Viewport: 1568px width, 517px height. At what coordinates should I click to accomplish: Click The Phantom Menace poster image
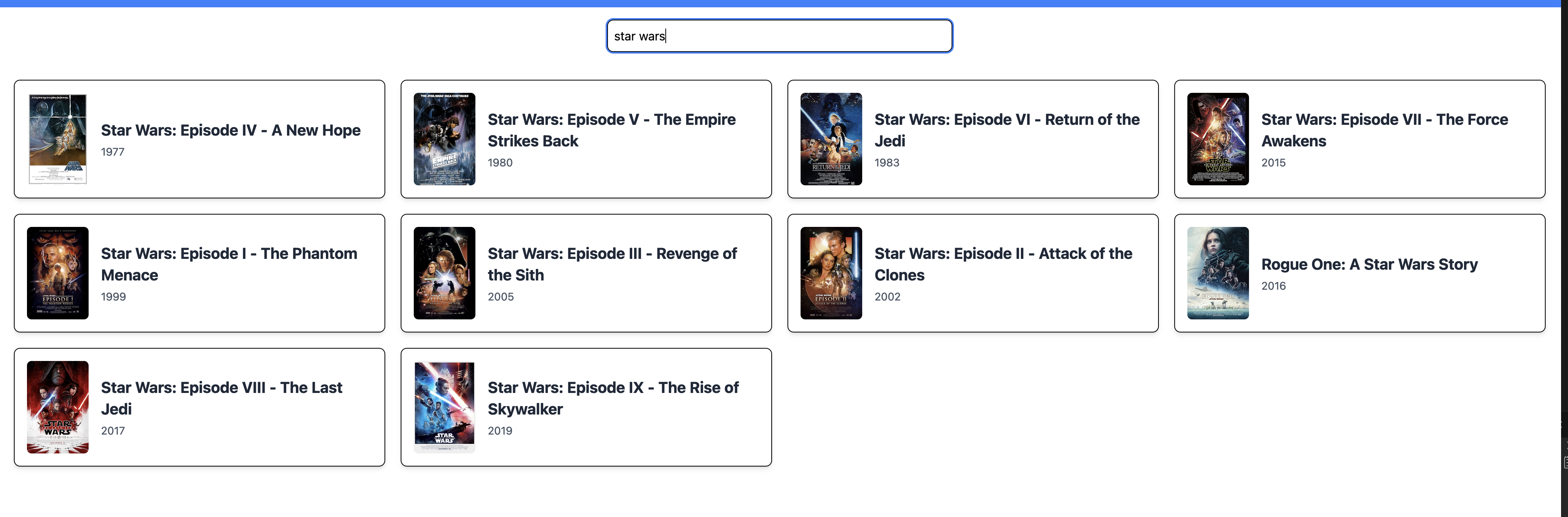[58, 273]
